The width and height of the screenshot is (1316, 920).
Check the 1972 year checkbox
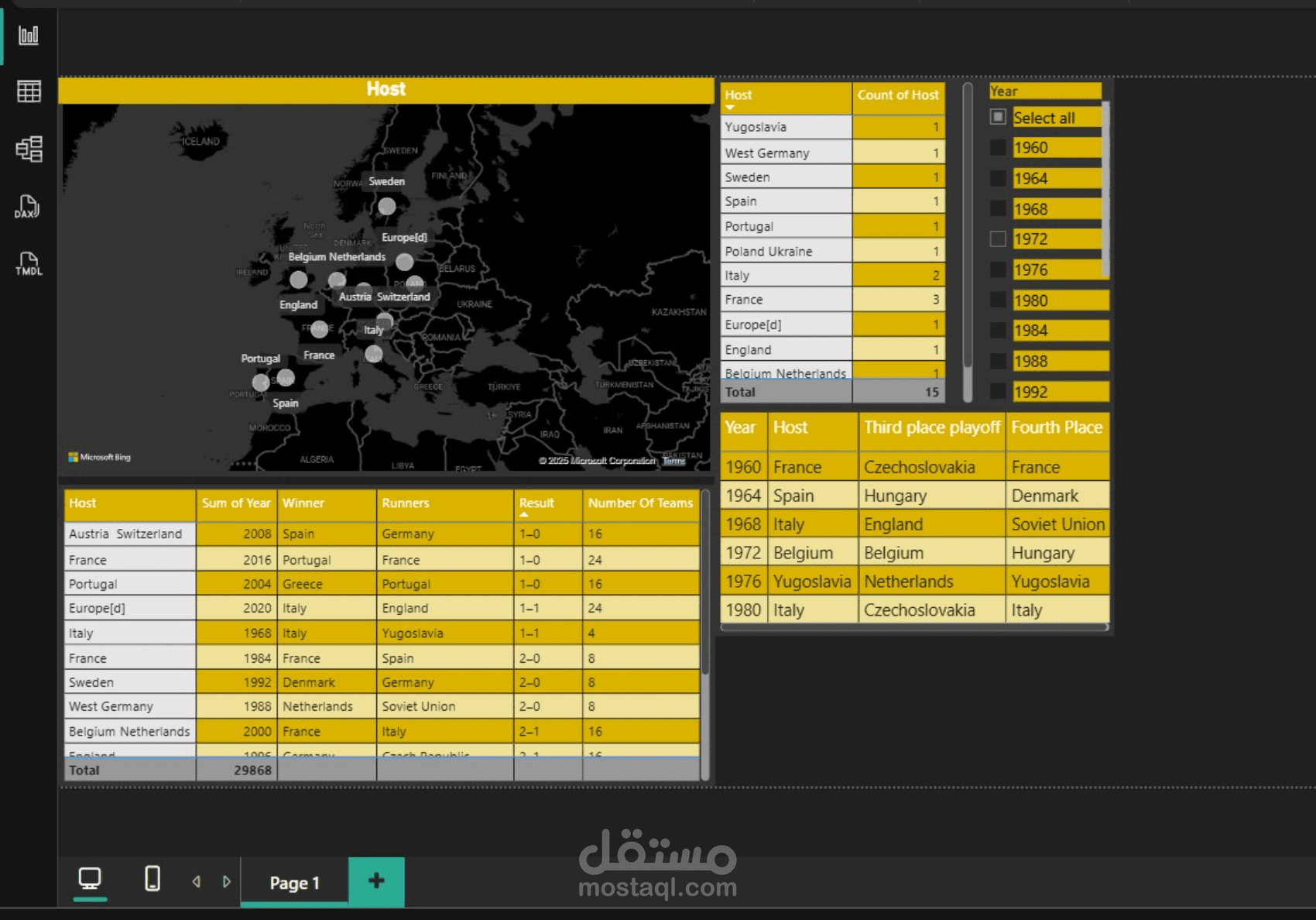click(x=998, y=239)
